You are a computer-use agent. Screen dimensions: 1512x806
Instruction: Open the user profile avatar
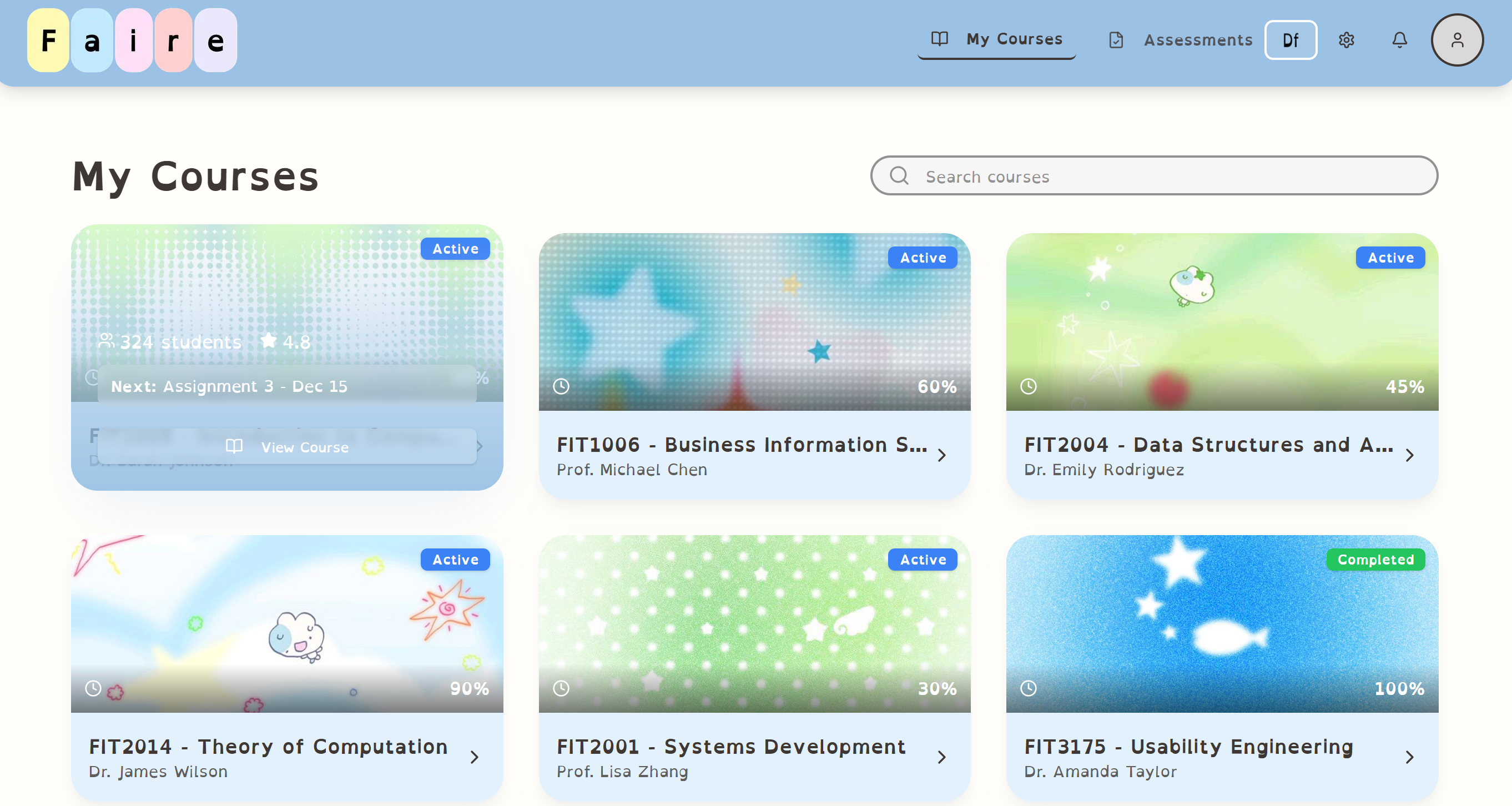(x=1456, y=40)
